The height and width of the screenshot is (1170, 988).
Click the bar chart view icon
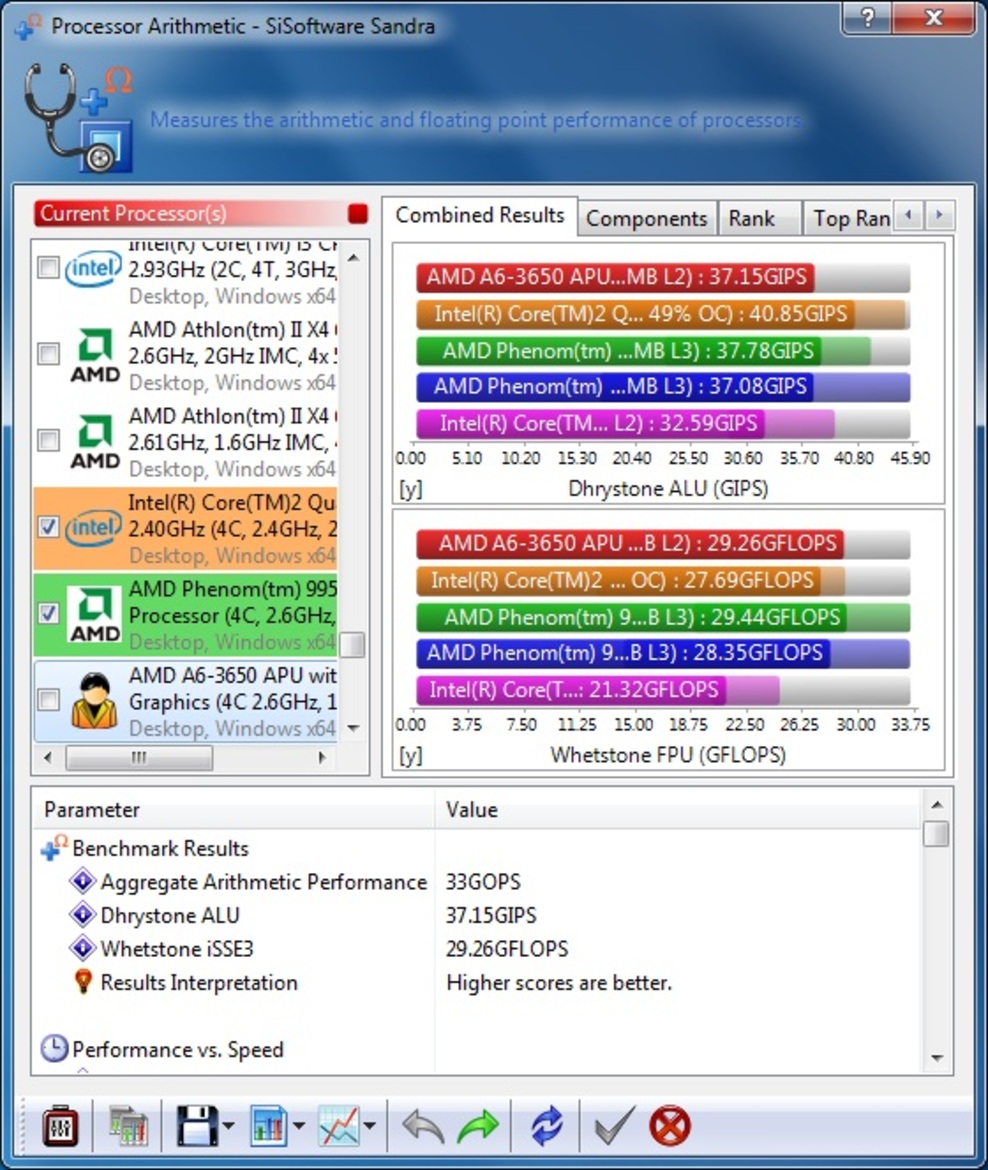[x=268, y=1126]
